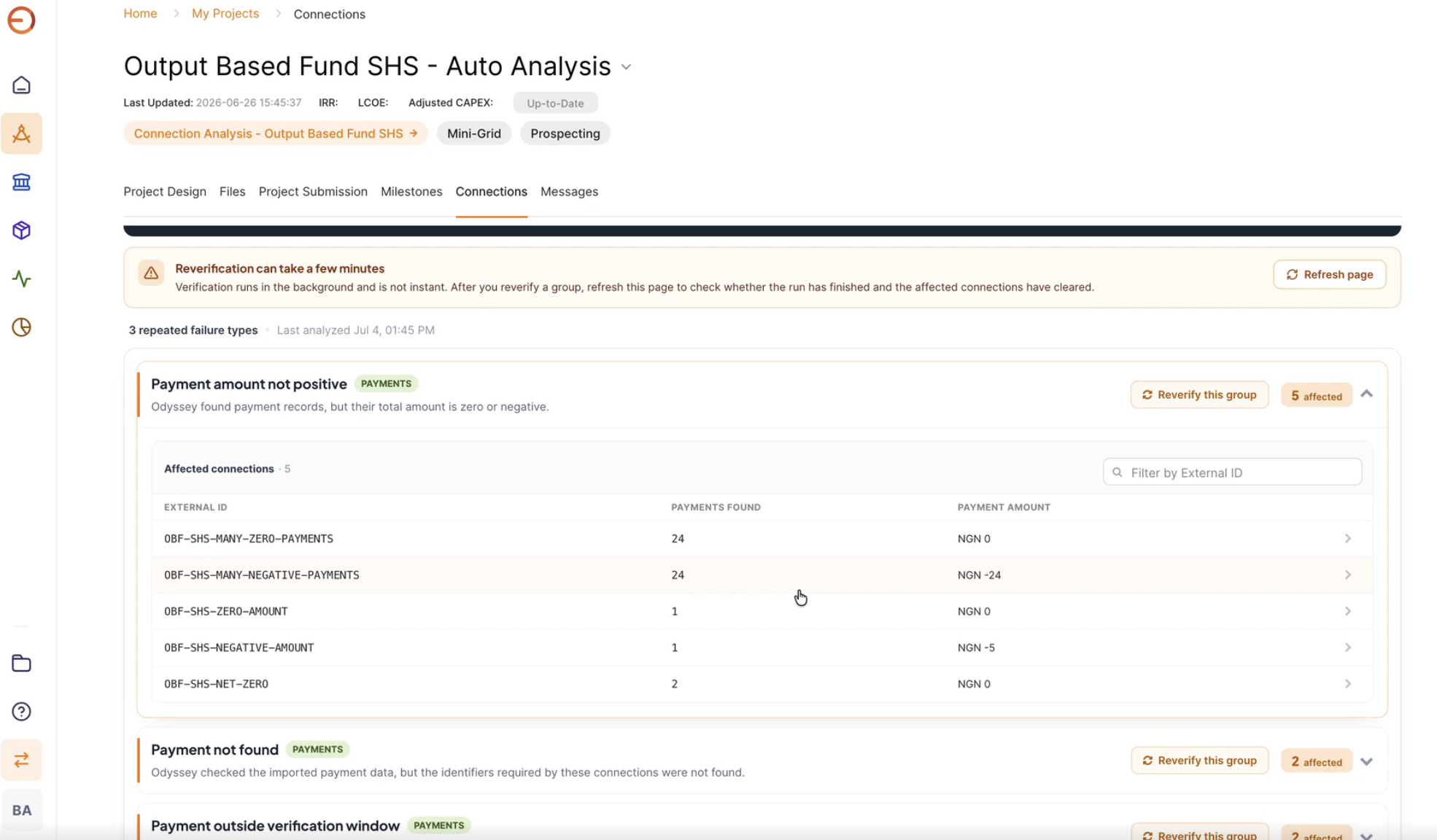
Task: Reverify the Payment not found group
Action: click(1199, 761)
